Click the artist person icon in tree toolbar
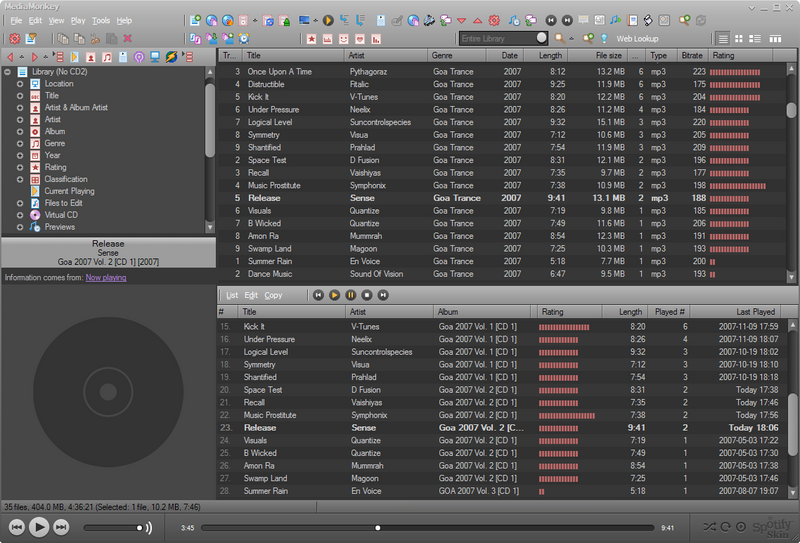 pyautogui.click(x=91, y=57)
